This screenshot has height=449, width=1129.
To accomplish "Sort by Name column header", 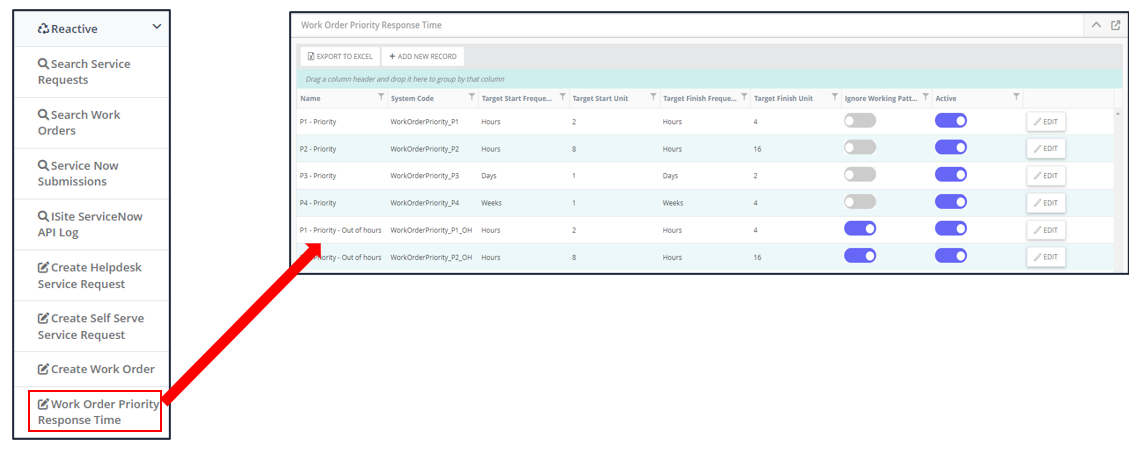I will click(310, 99).
